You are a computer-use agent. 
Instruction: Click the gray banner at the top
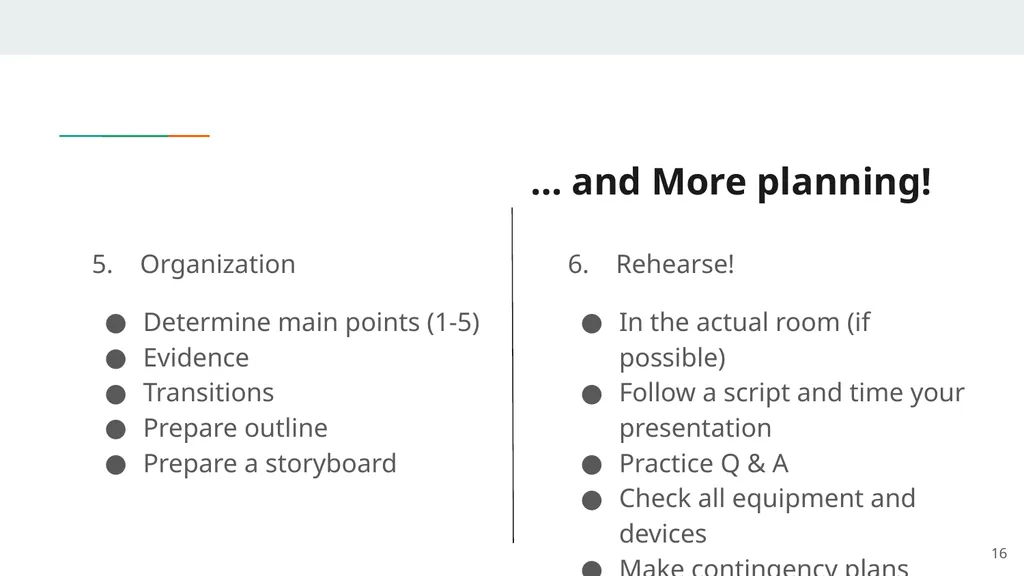[x=512, y=27]
